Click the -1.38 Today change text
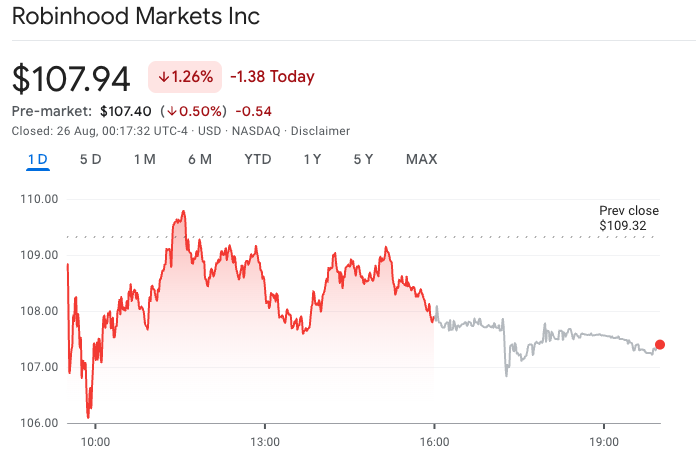 [x=272, y=77]
